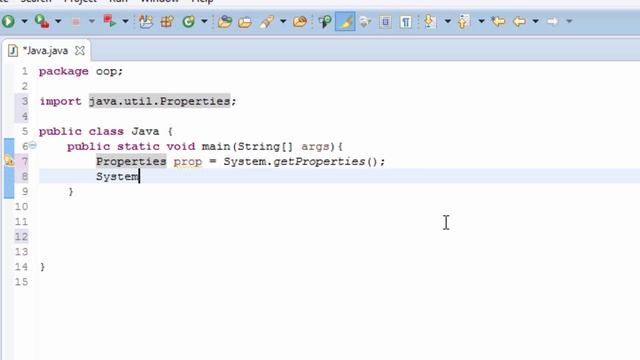
Task: Click the New Java Package icon
Action: 167,21
